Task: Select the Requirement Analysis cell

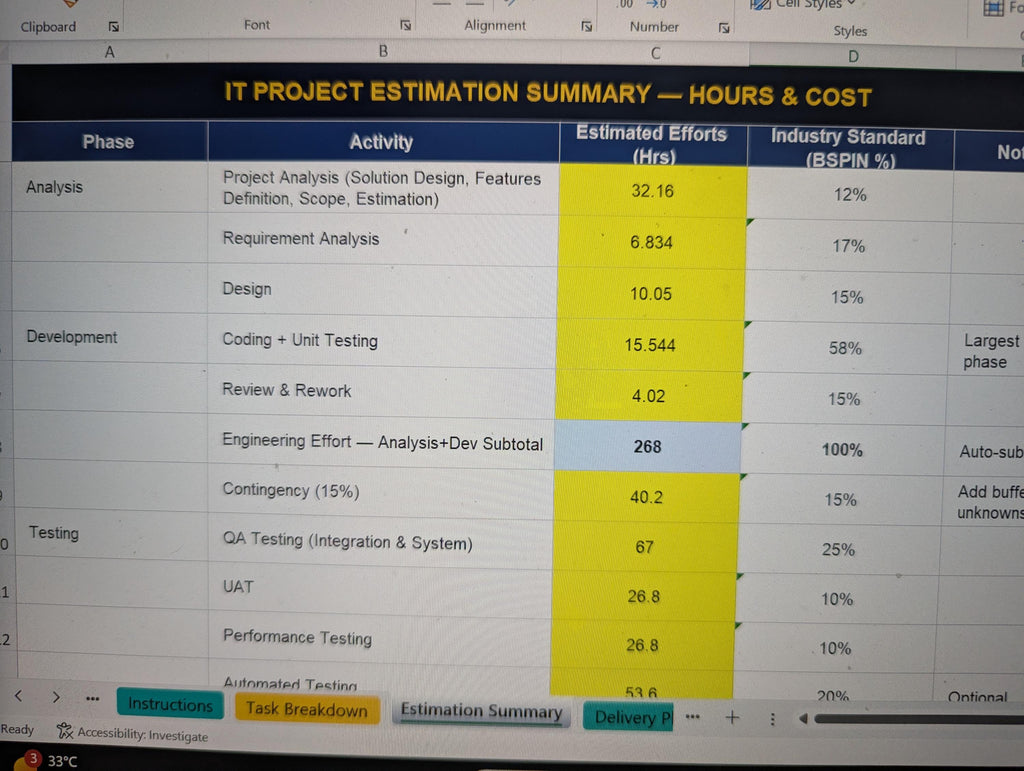Action: (x=383, y=239)
